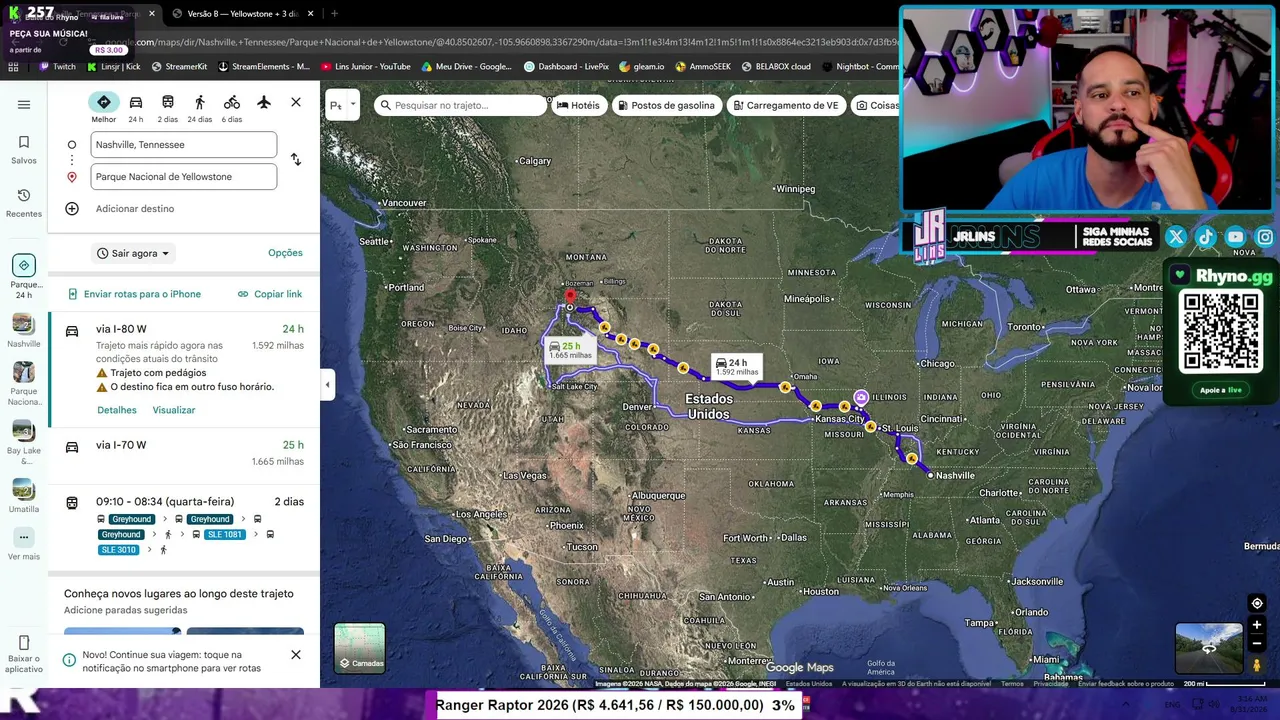This screenshot has height=720, width=1280.
Task: Click the Adicionar destino plus icon
Action: (x=72, y=209)
